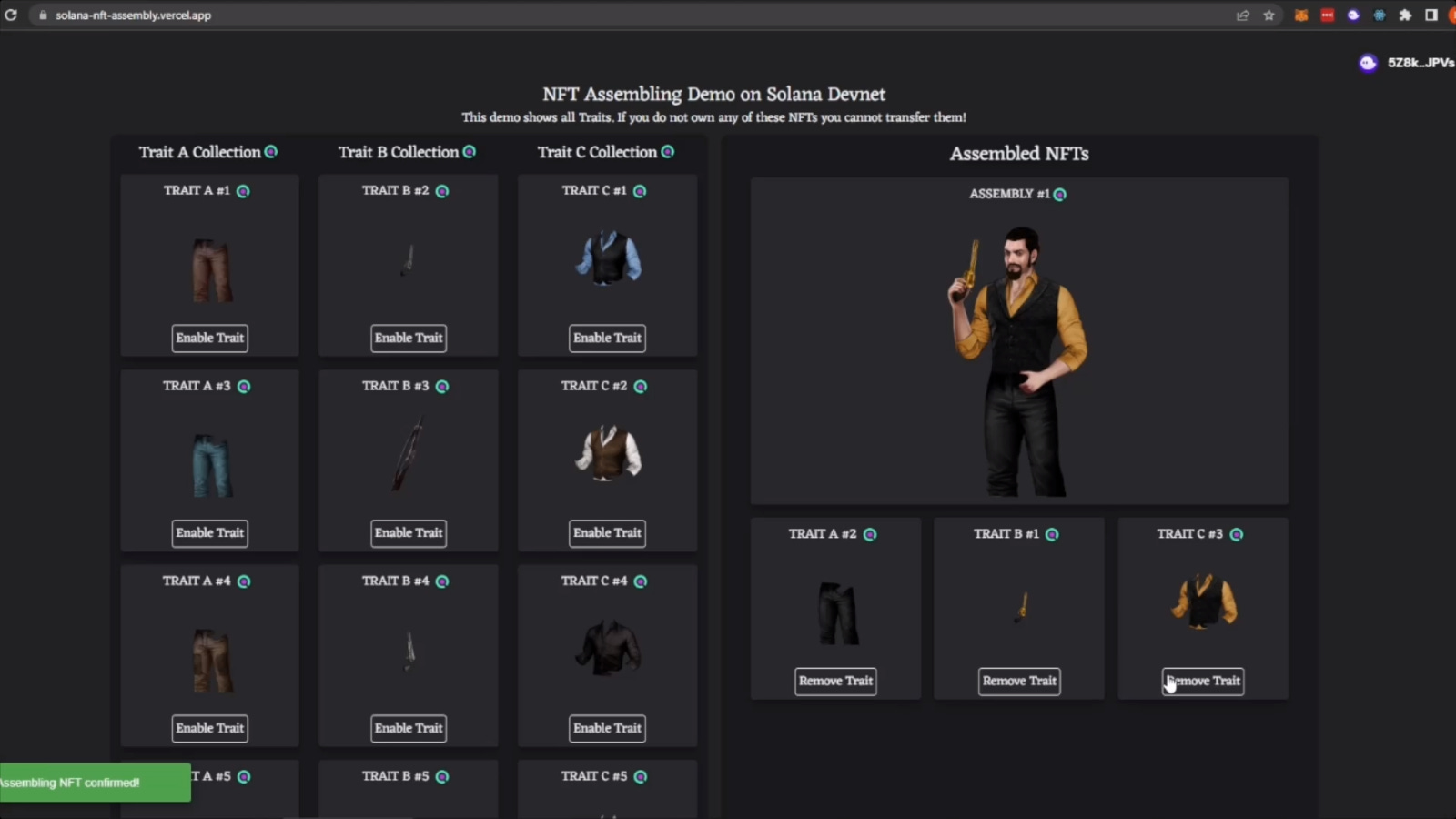The image size is (1456, 819).
Task: Dismiss the 'Assembling NFT confirmed!' notification
Action: tap(95, 783)
